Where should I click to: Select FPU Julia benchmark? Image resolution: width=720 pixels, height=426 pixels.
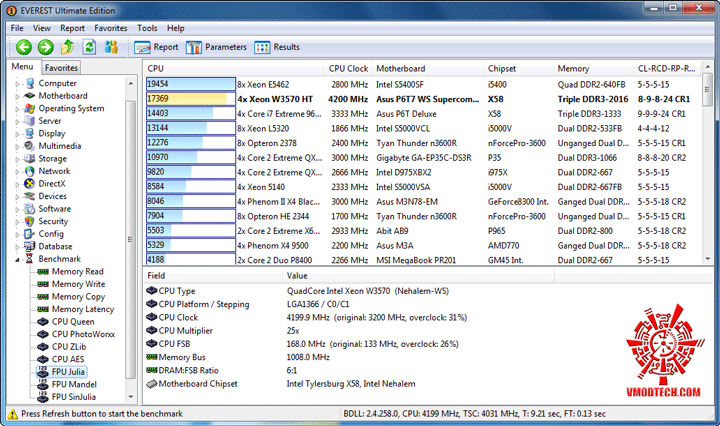click(x=68, y=372)
